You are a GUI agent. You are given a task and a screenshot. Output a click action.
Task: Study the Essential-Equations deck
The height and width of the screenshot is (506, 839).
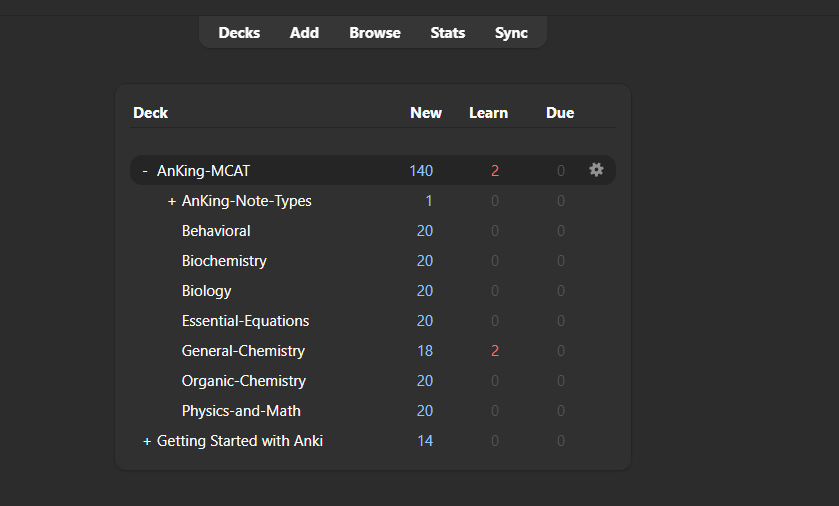coord(245,321)
